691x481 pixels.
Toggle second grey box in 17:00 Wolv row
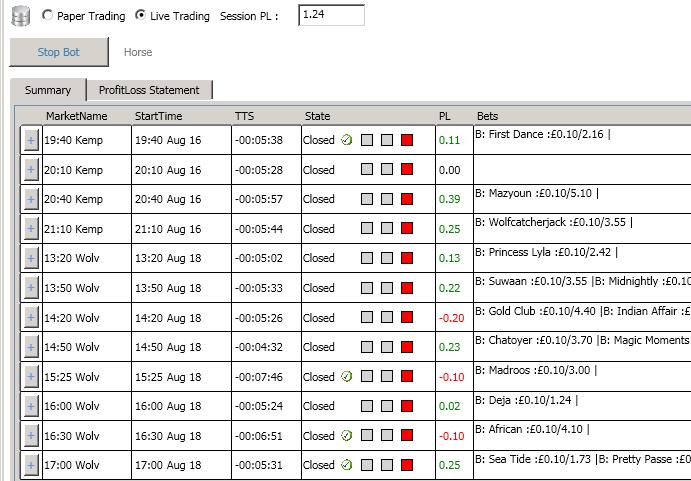point(387,465)
